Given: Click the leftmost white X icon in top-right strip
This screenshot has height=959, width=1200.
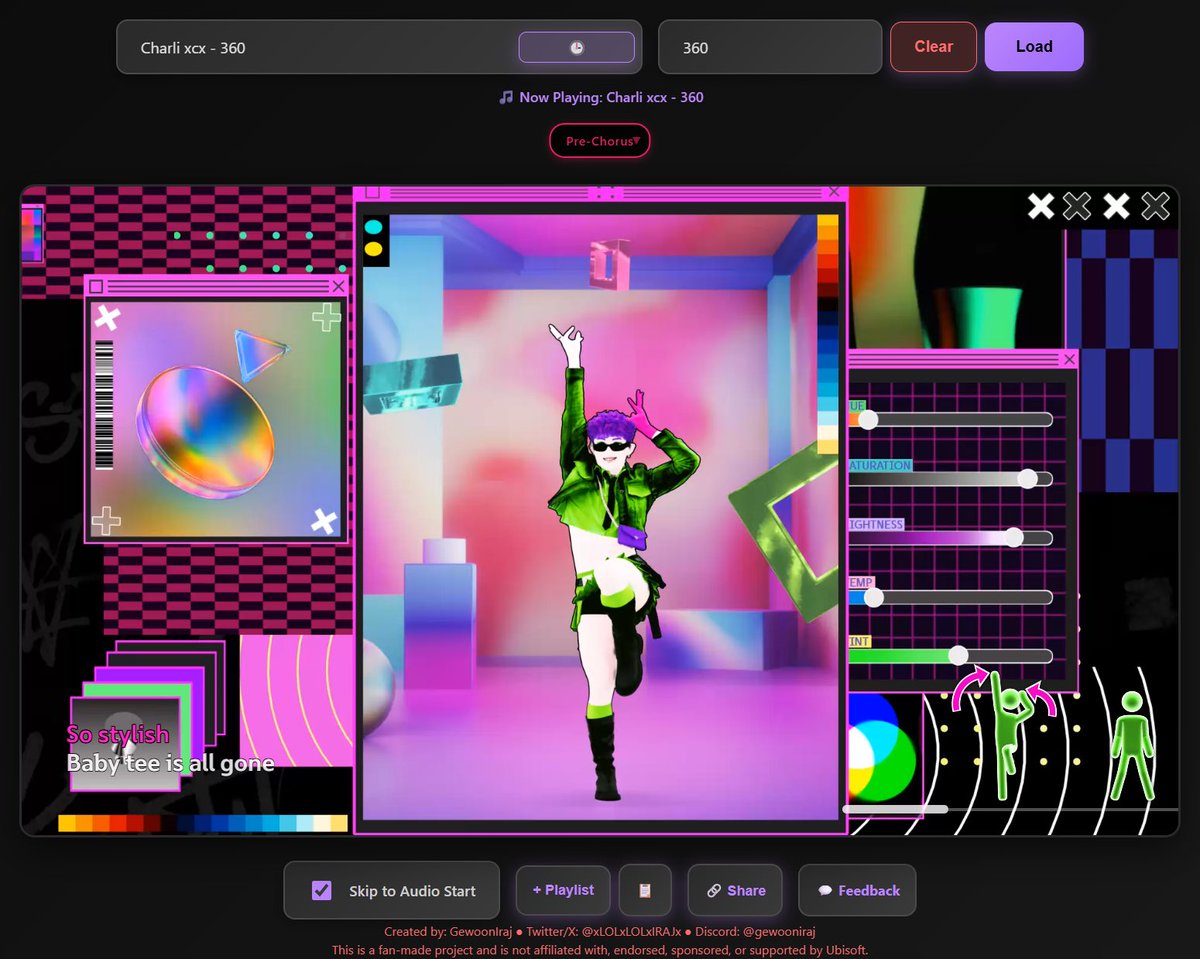Looking at the screenshot, I should click(1040, 206).
